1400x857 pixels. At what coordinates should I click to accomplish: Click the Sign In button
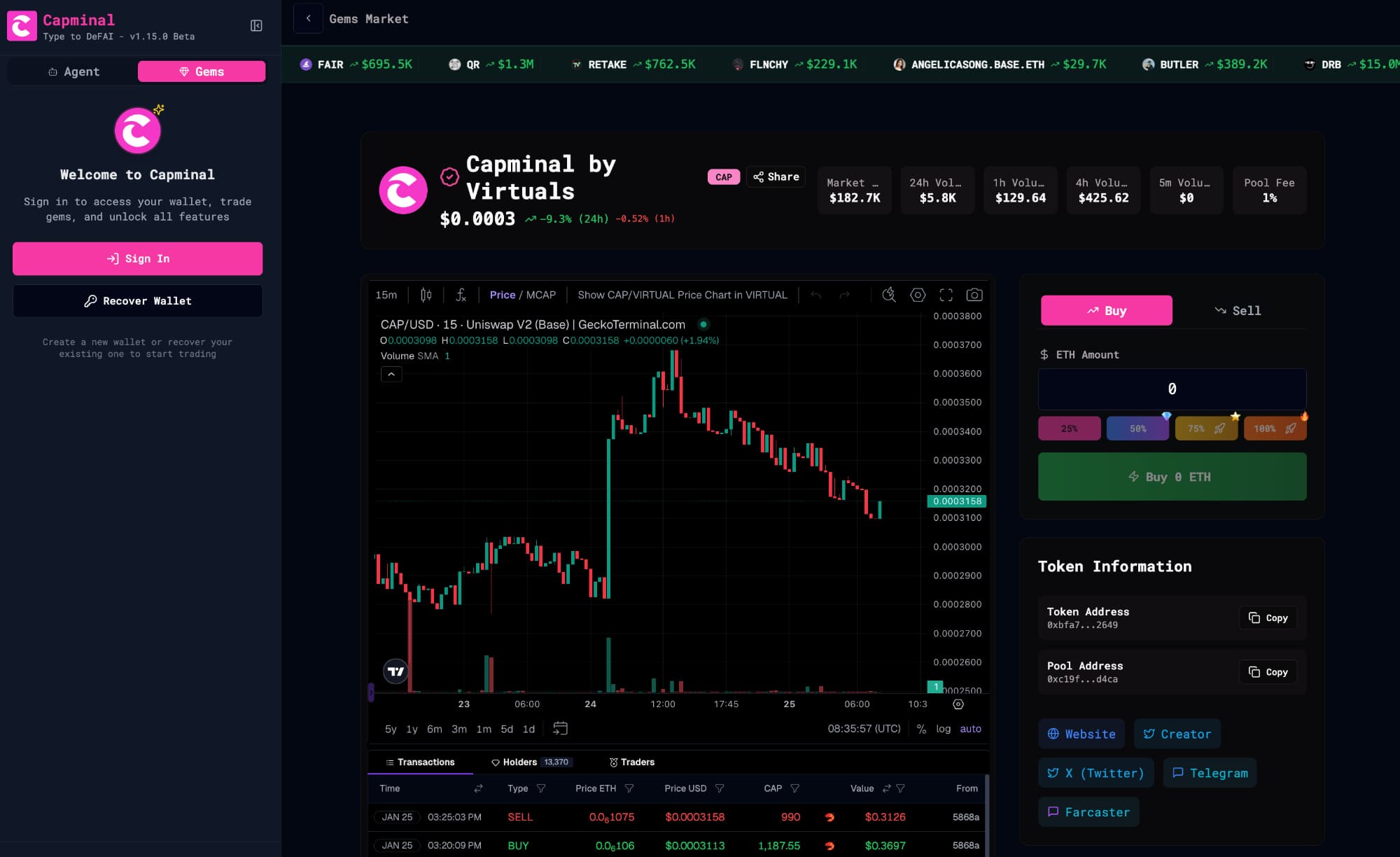pyautogui.click(x=137, y=258)
